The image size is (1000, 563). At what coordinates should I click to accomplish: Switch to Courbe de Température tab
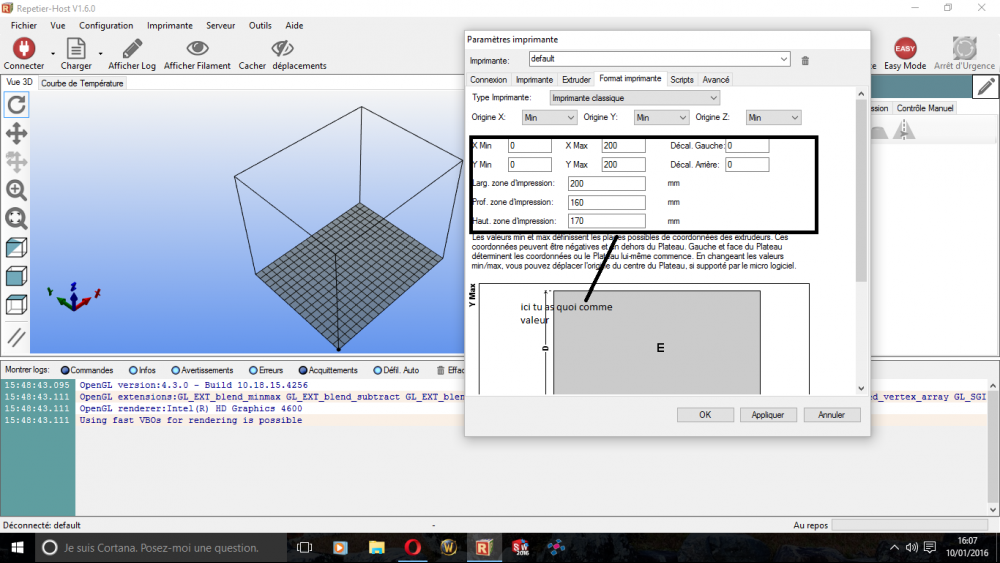tap(82, 84)
